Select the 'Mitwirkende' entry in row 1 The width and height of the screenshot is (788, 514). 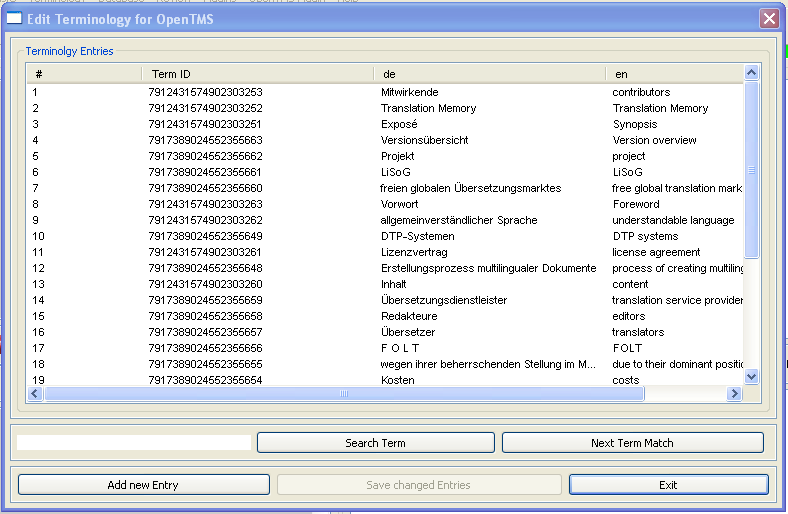(x=409, y=92)
